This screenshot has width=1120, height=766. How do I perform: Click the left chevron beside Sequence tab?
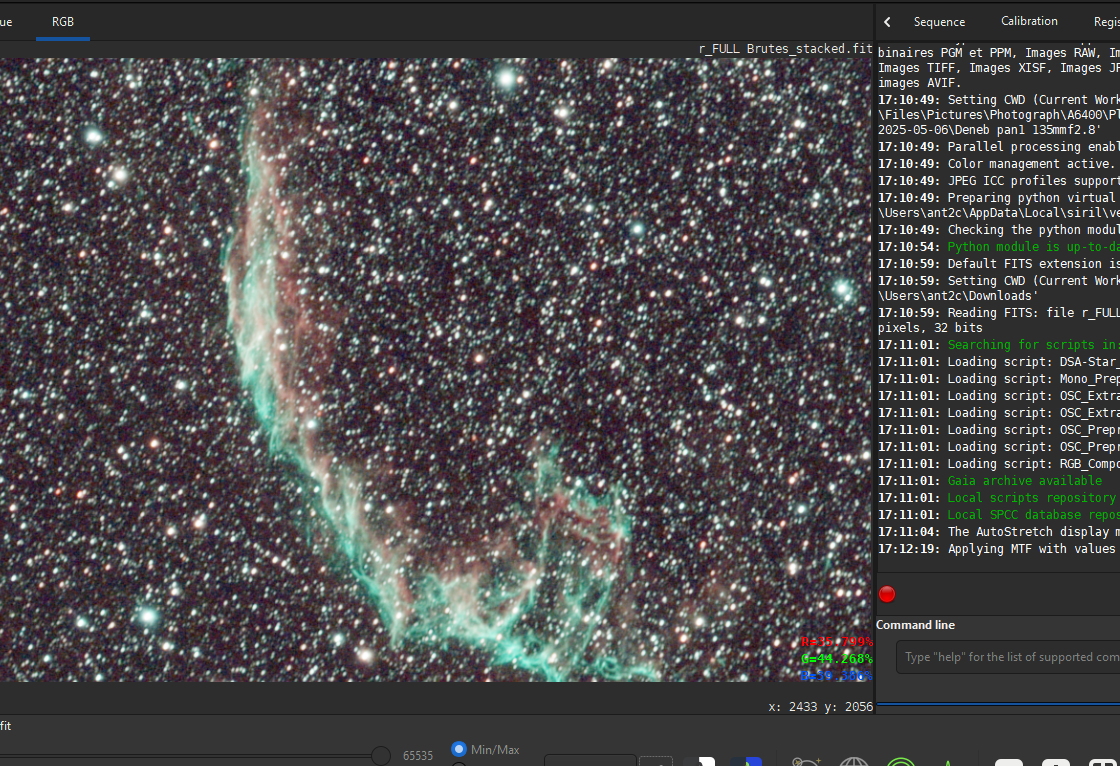[x=887, y=22]
